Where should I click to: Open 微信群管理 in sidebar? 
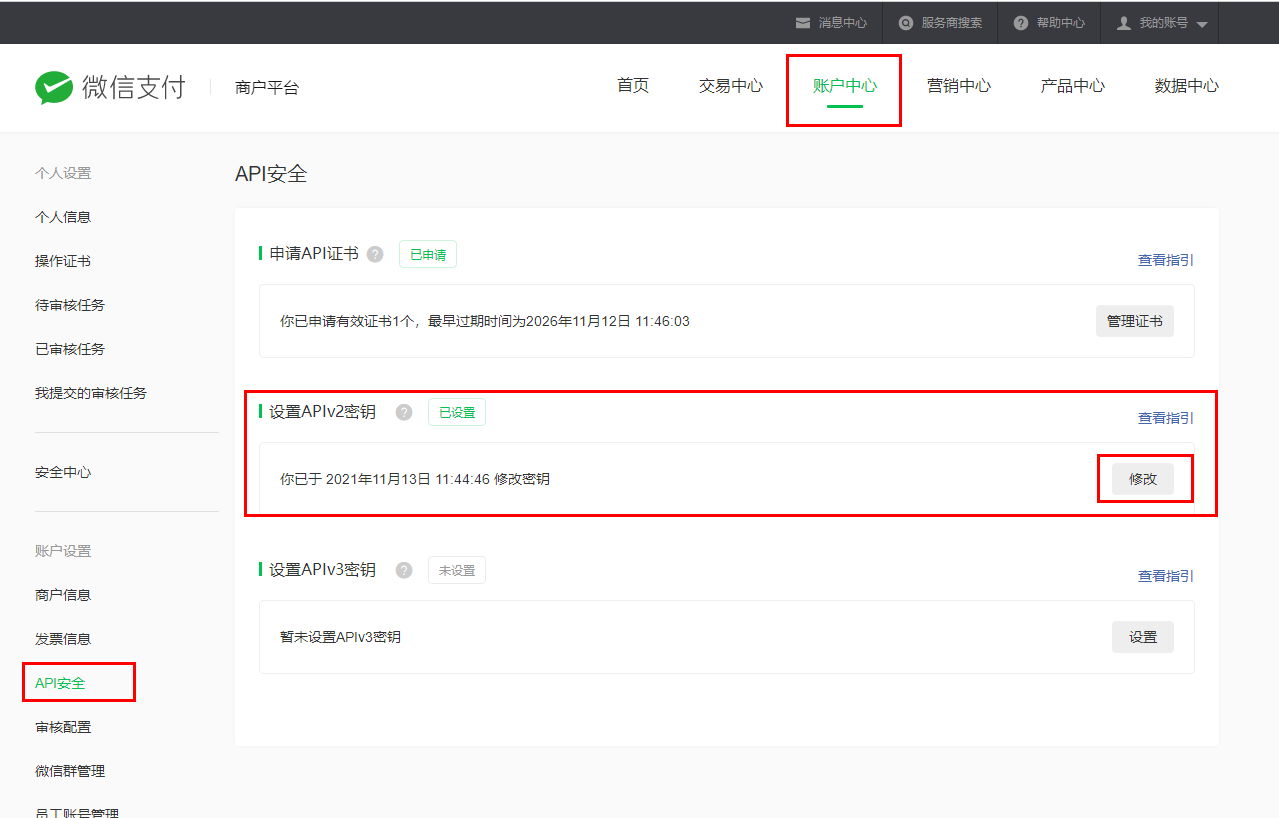click(x=70, y=771)
